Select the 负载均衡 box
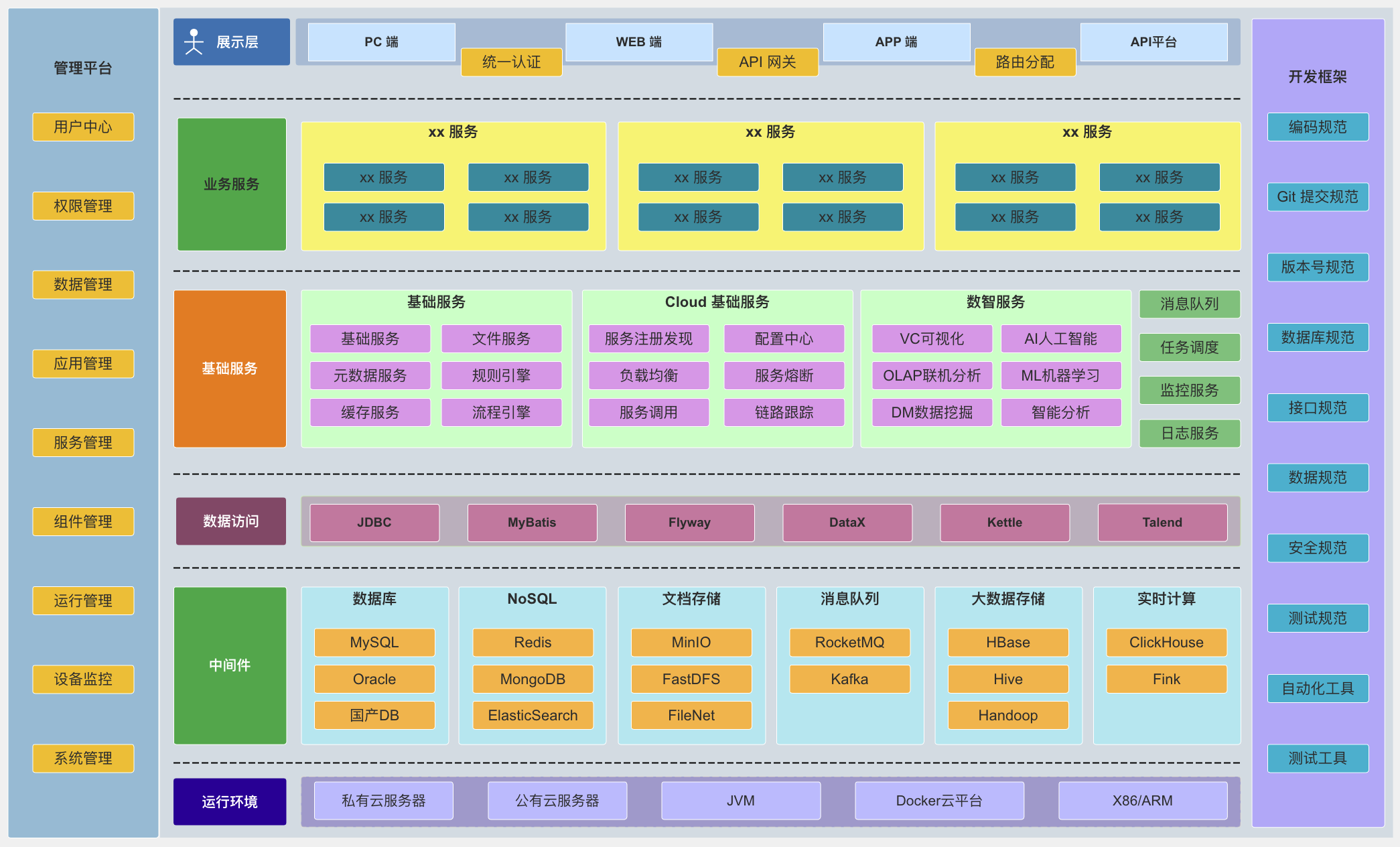 [x=649, y=376]
